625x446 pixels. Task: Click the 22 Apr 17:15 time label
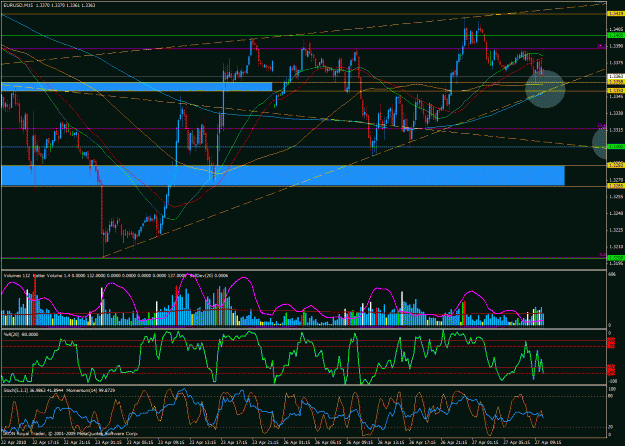click(45, 442)
